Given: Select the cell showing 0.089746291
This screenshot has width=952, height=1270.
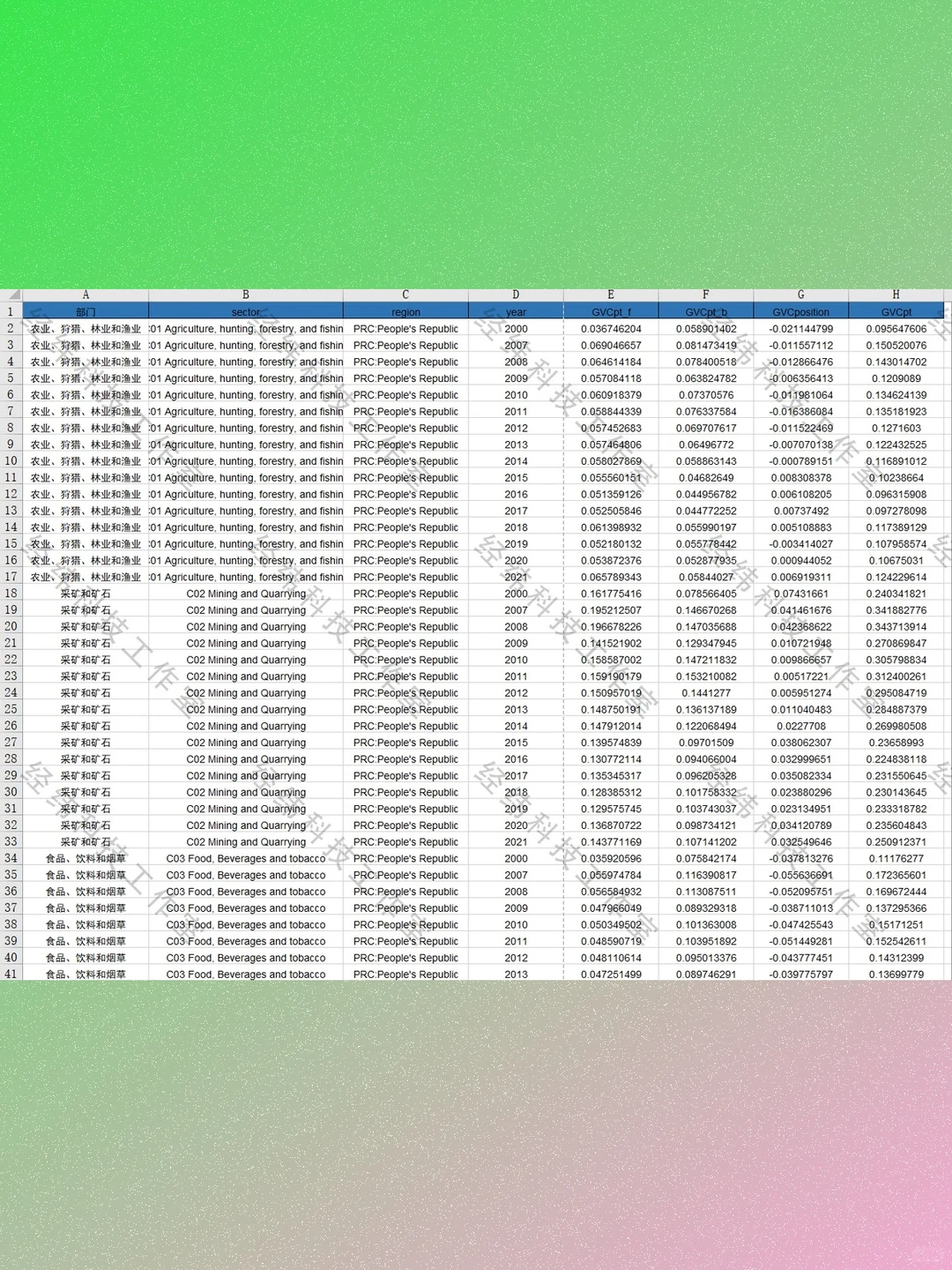Looking at the screenshot, I should pyautogui.click(x=706, y=974).
